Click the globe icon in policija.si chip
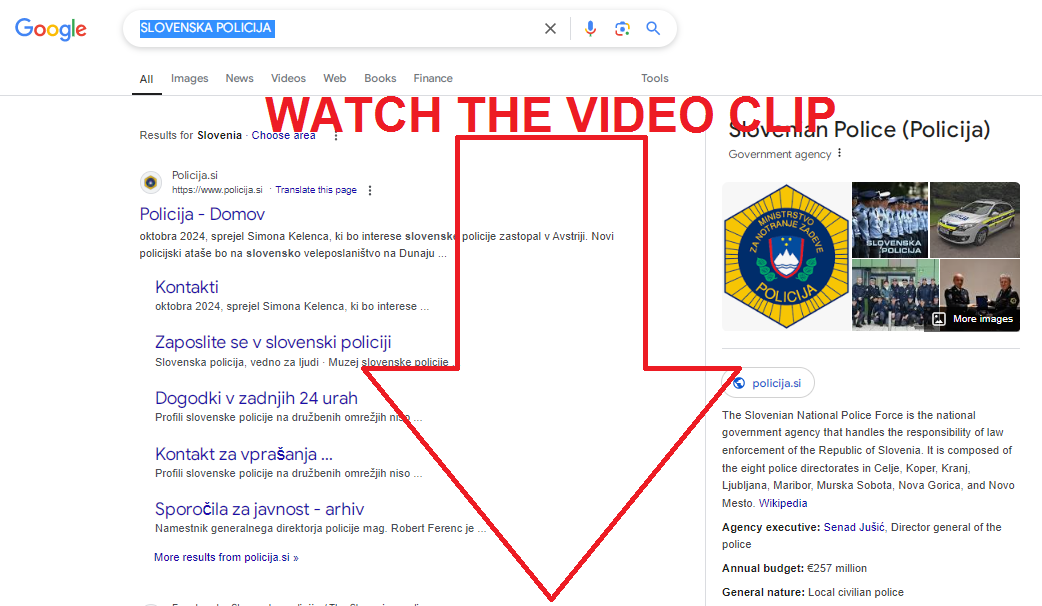The height and width of the screenshot is (606, 1042). (x=739, y=383)
